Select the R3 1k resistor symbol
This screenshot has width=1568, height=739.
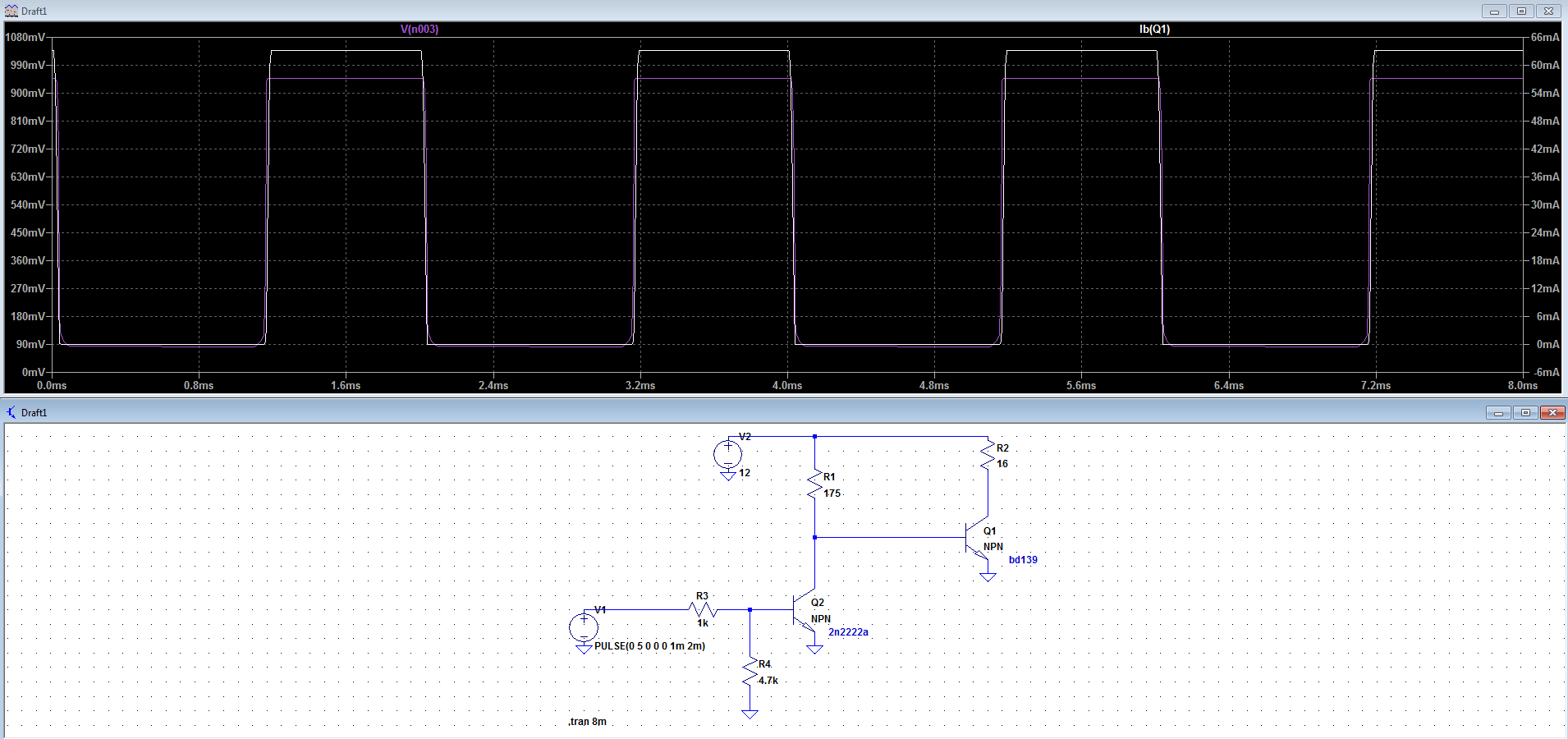(703, 610)
